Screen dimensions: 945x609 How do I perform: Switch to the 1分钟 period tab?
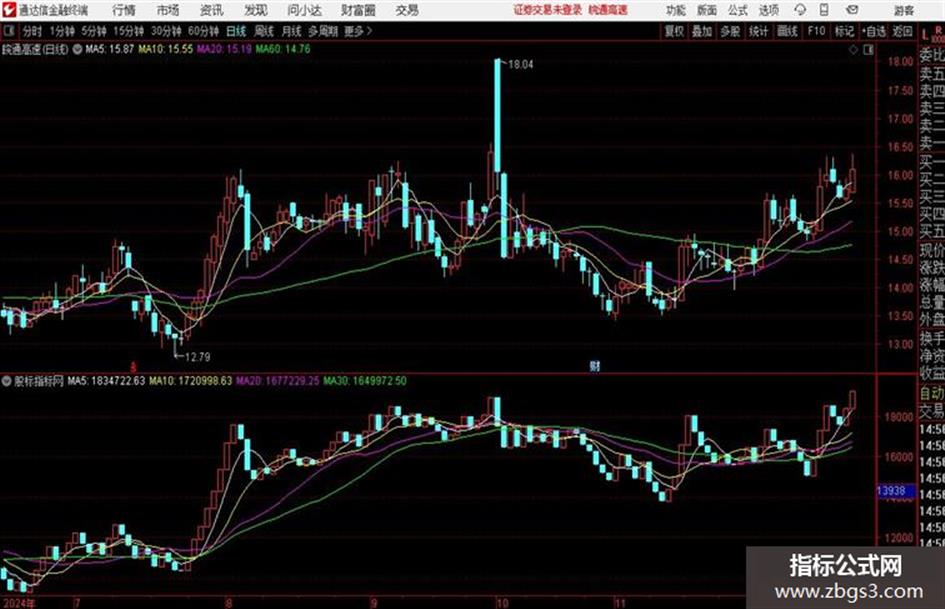(61, 31)
